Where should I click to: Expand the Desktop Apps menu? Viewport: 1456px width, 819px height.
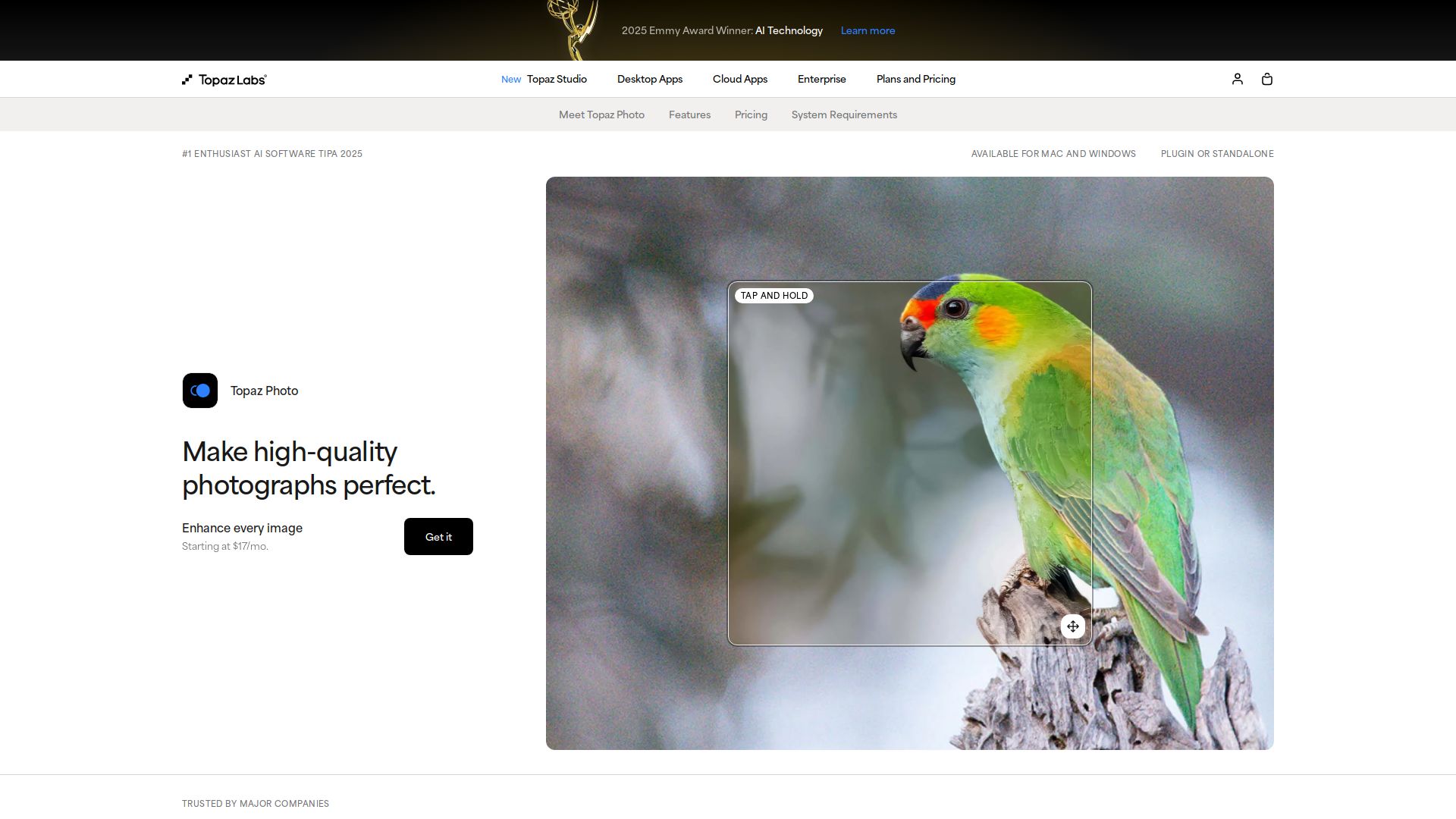tap(649, 79)
